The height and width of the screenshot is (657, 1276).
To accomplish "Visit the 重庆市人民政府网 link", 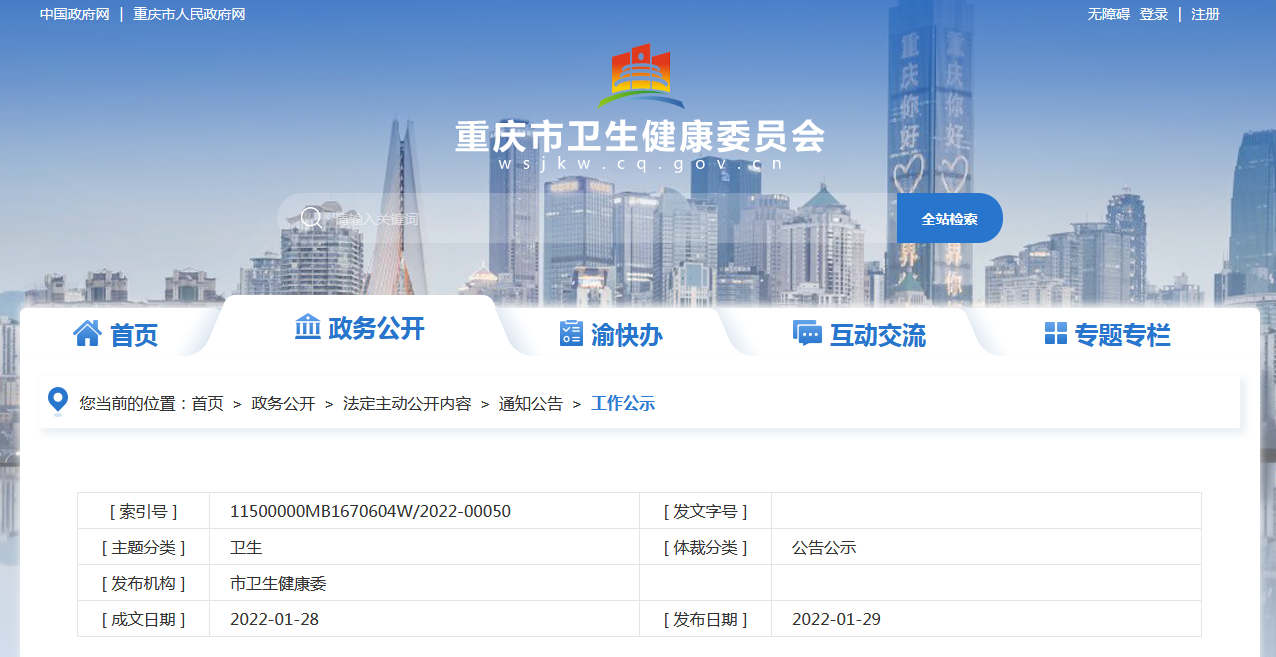I will 189,14.
